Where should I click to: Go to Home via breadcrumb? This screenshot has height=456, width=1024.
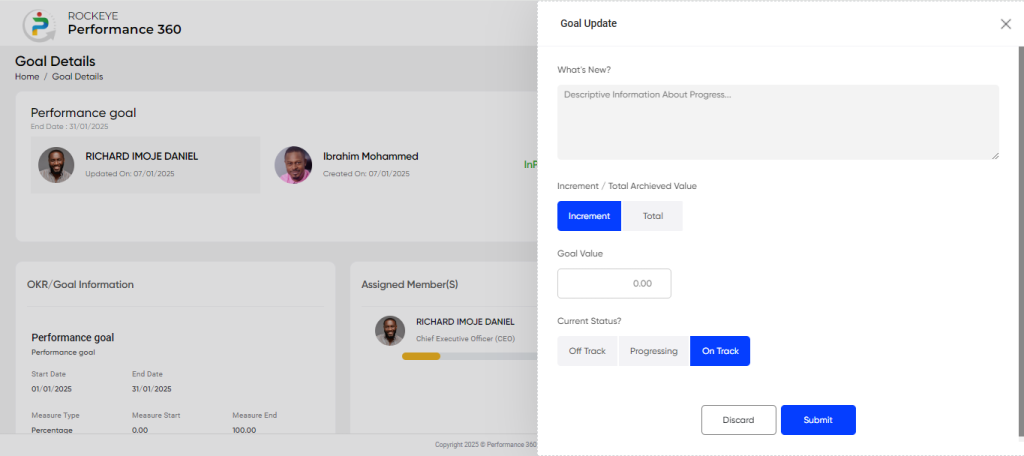(27, 76)
